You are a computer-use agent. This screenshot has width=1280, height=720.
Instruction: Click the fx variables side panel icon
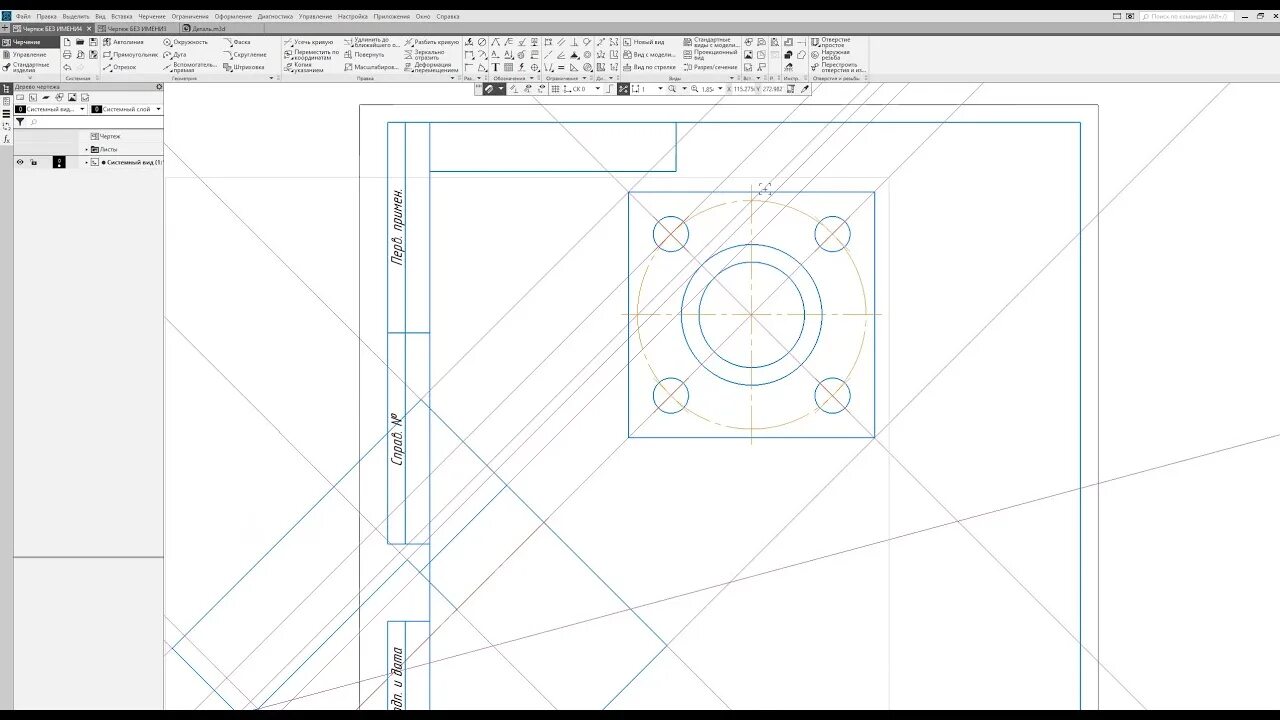[x=6, y=139]
